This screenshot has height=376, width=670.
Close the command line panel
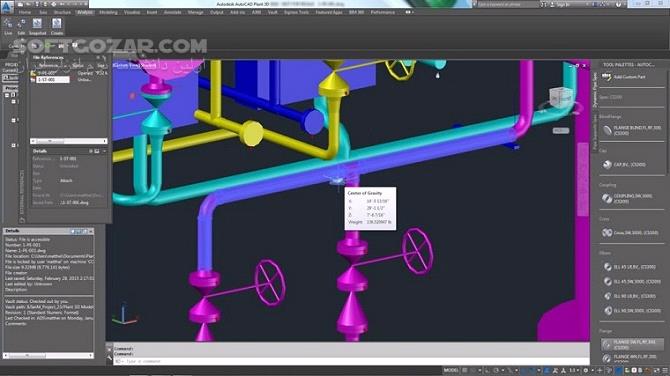[109, 349]
